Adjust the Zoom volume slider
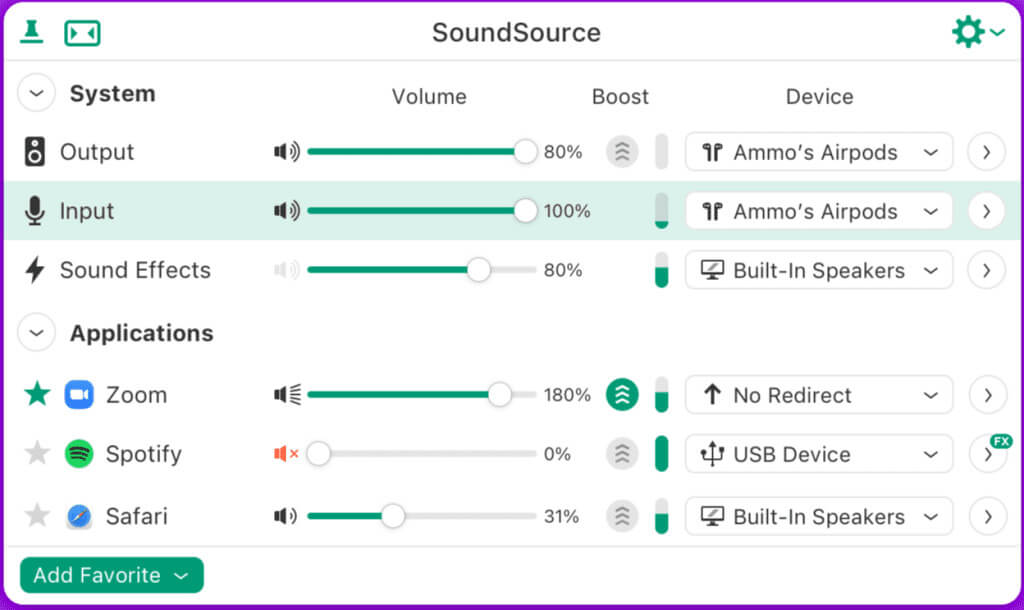The image size is (1024, 610). pyautogui.click(x=422, y=394)
